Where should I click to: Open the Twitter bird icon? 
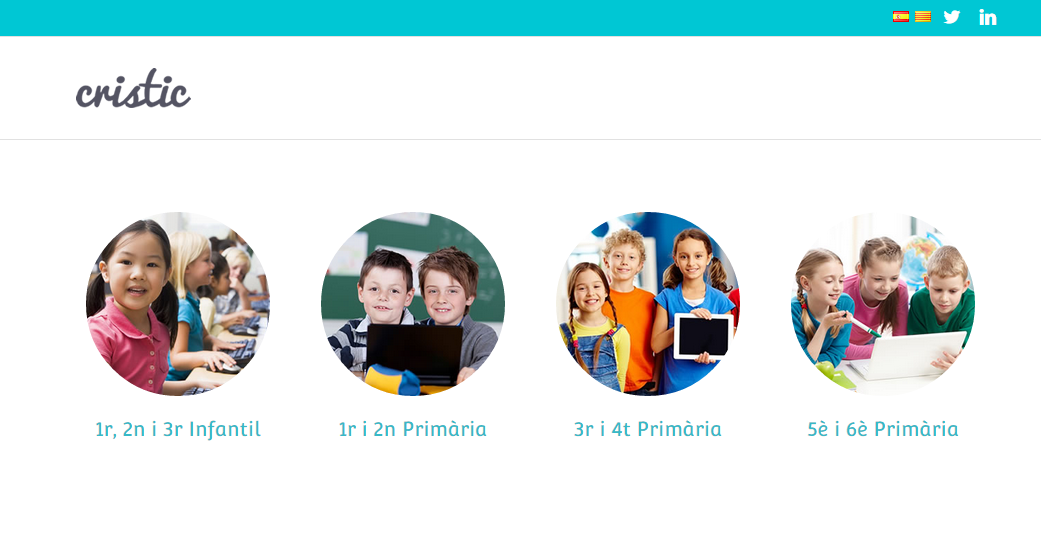tap(951, 17)
